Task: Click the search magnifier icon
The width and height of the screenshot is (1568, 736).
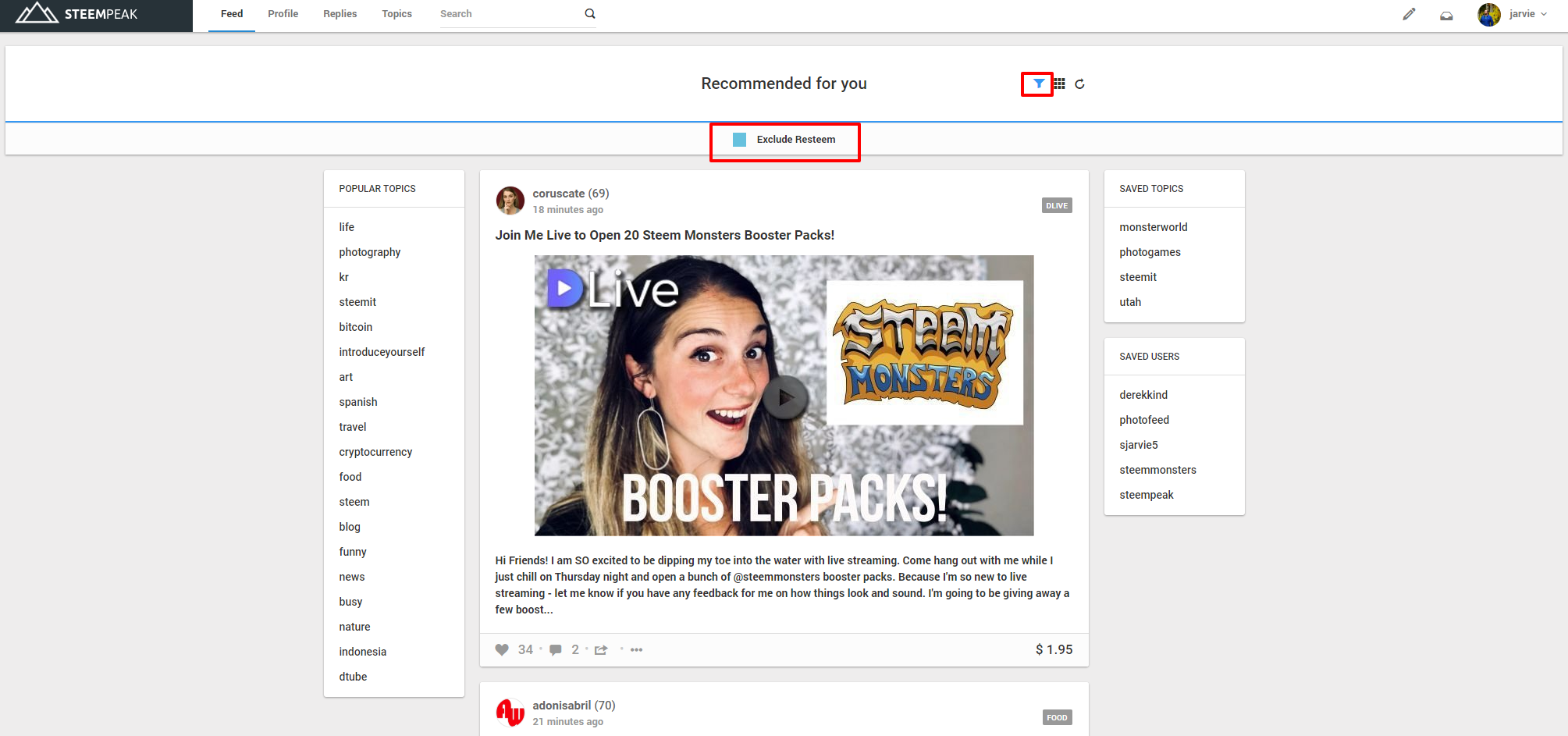Action: click(x=590, y=13)
